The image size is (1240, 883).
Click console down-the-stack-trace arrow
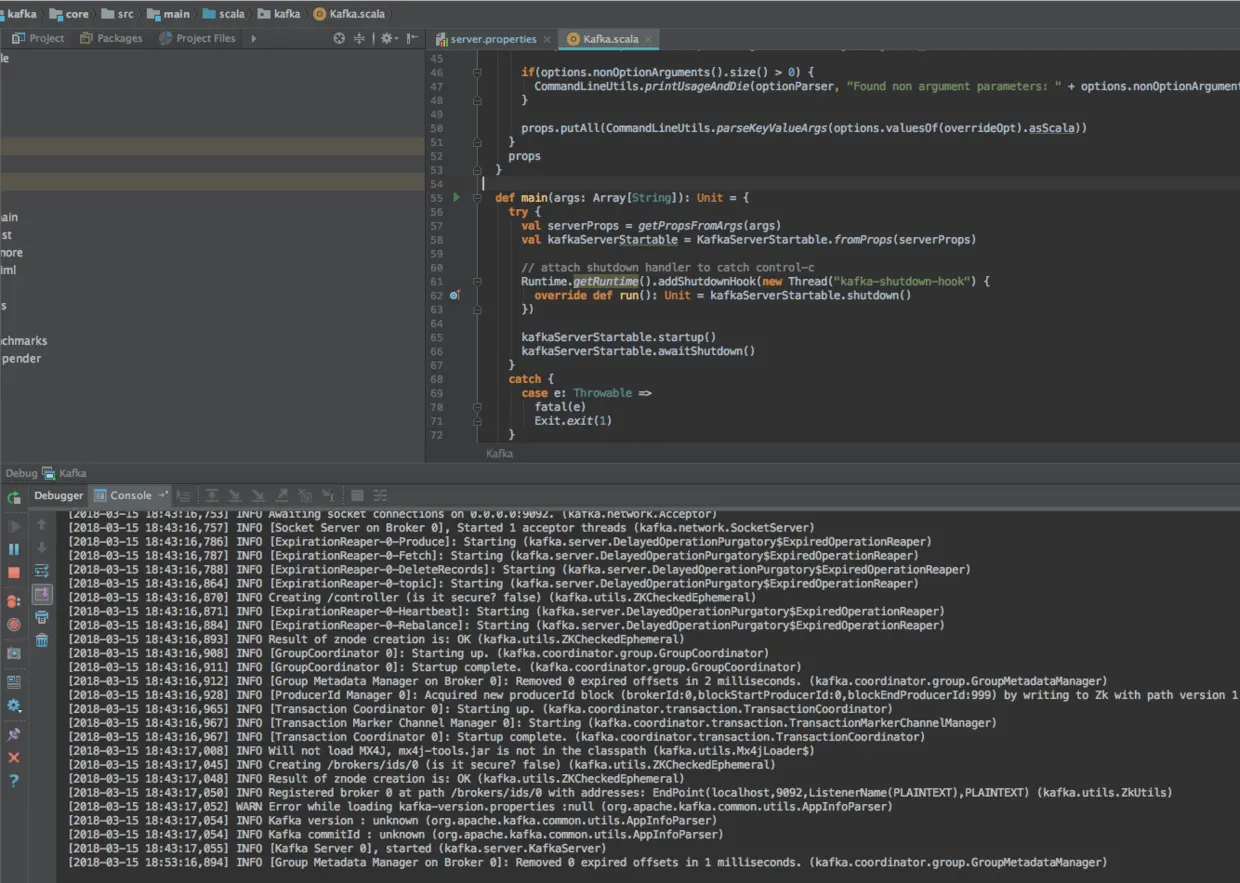pyautogui.click(x=42, y=547)
